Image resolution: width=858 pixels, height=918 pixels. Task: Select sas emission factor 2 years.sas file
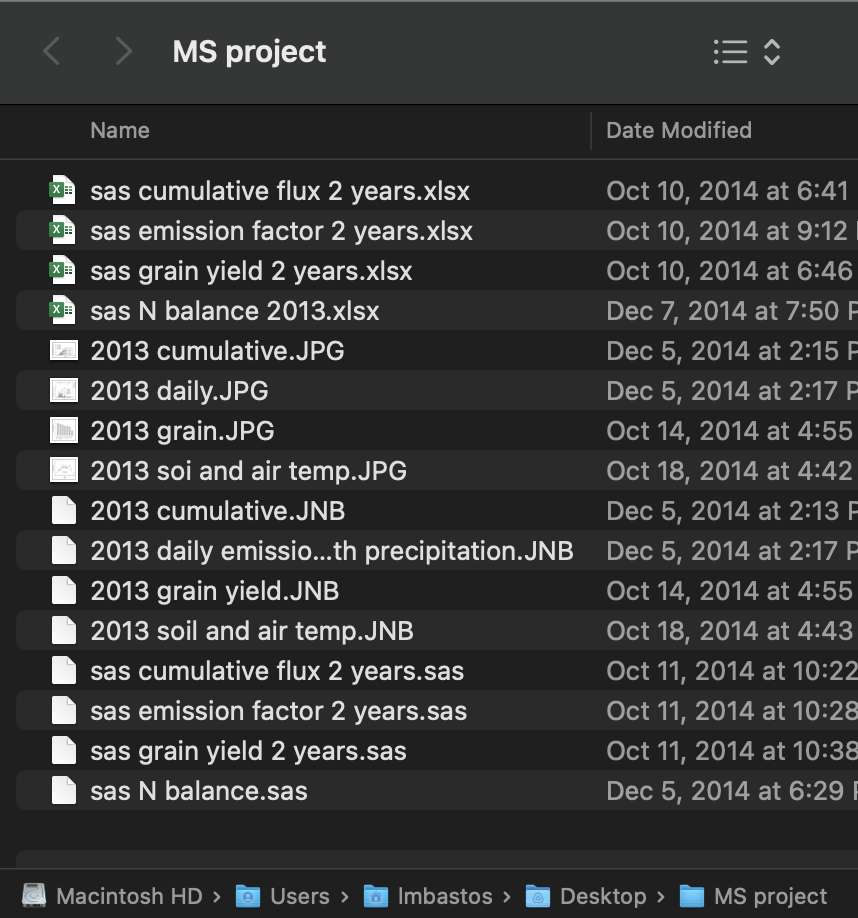click(x=278, y=711)
